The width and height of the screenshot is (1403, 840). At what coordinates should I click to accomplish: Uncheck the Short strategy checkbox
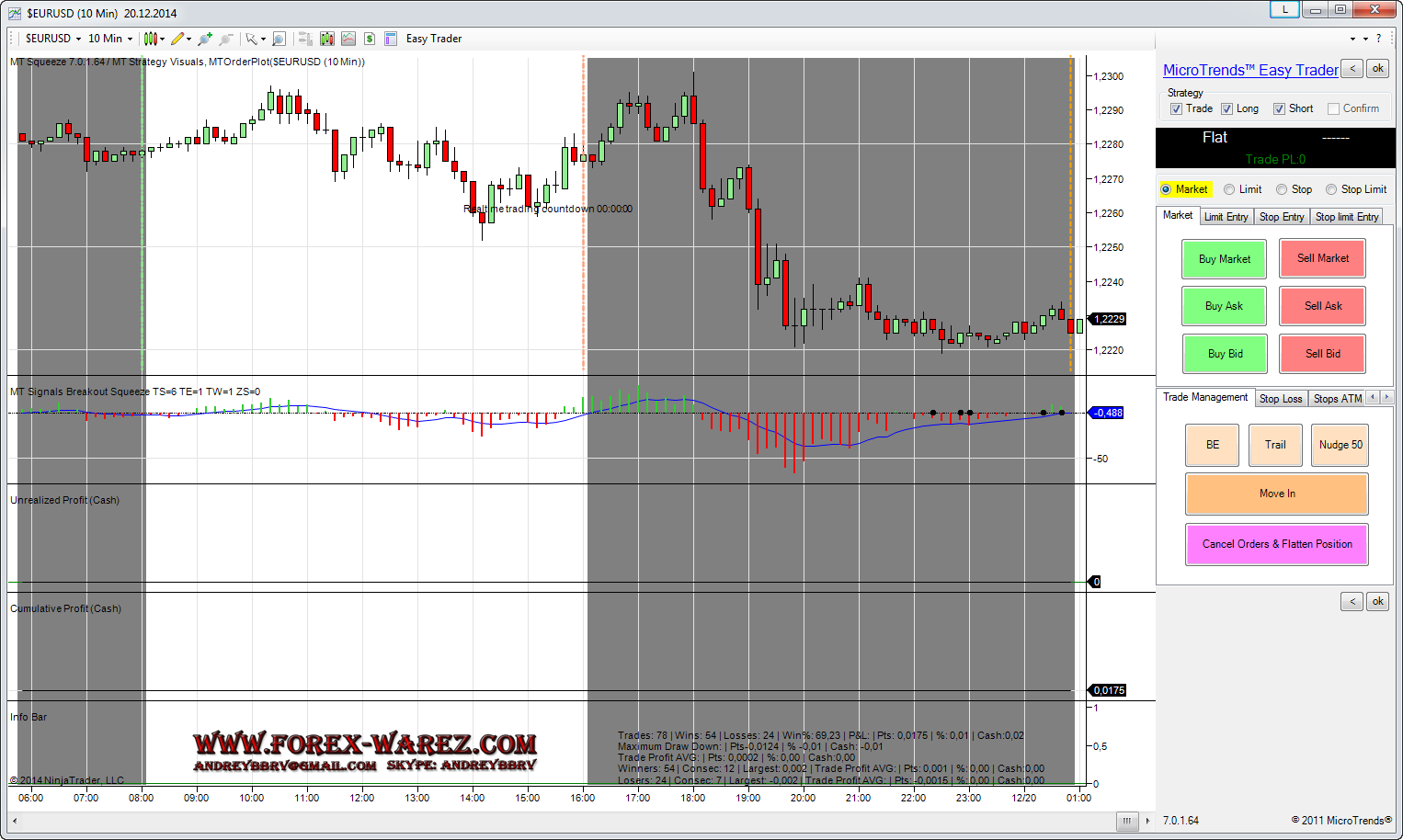pos(1279,108)
